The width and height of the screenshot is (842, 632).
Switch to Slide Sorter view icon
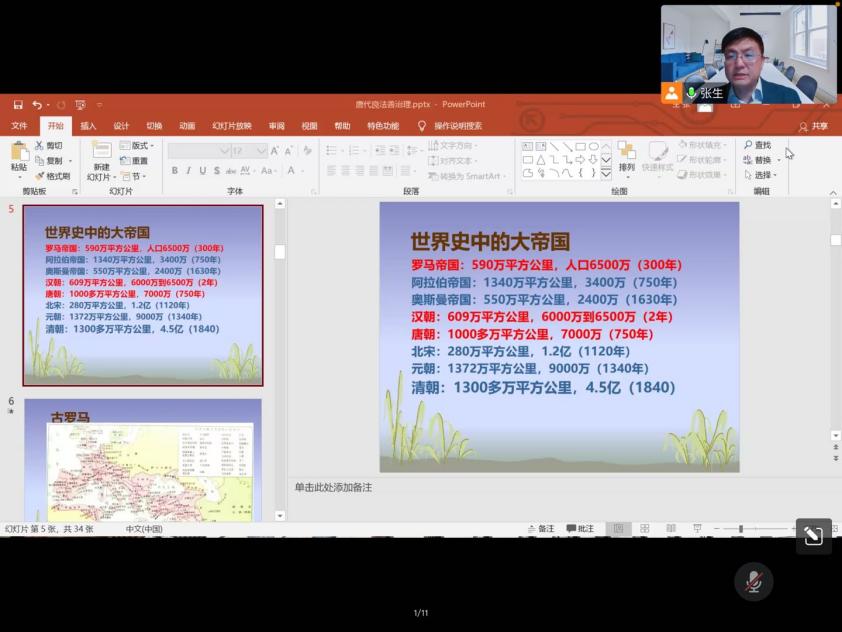[x=644, y=528]
